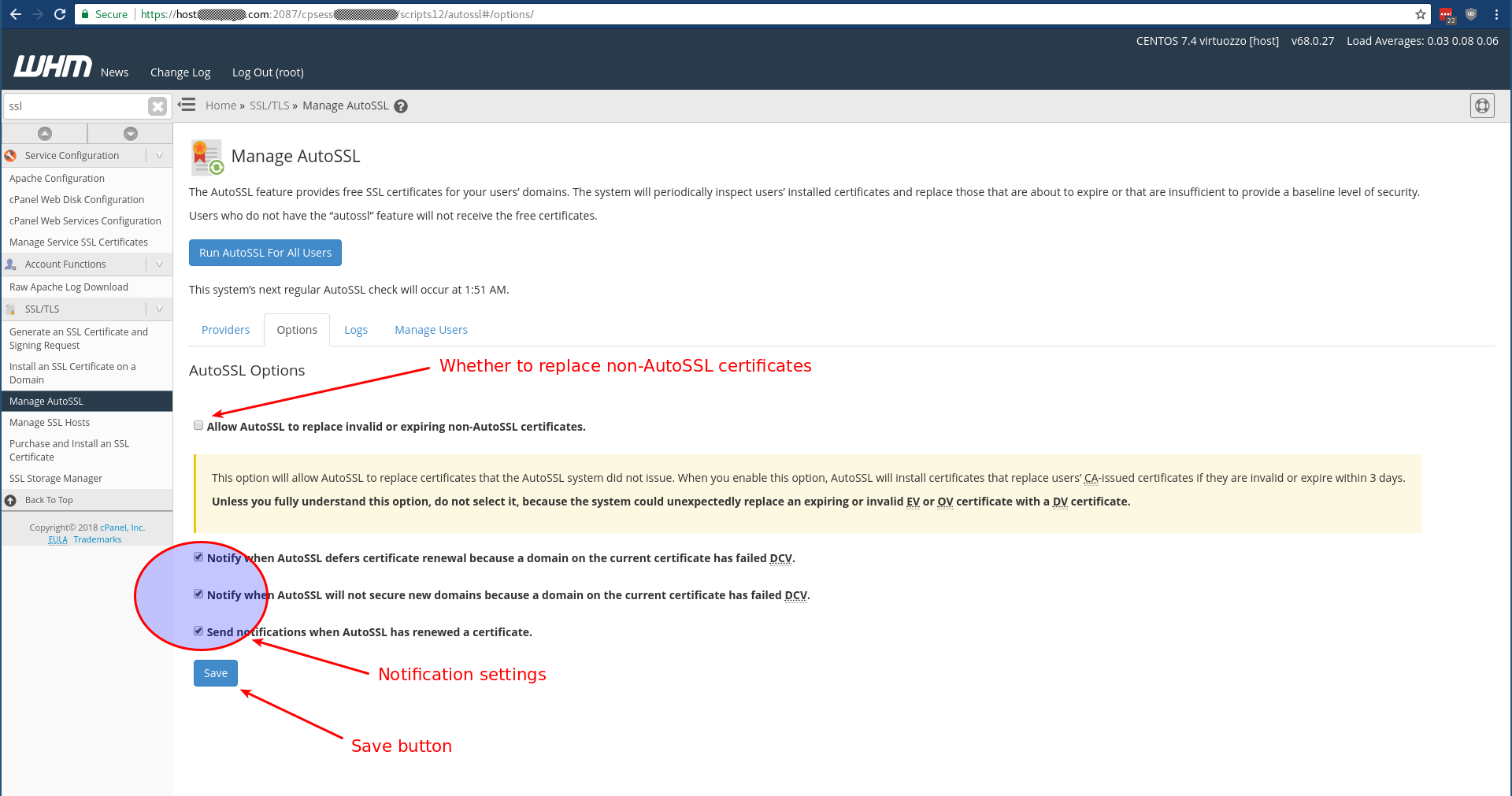Open Manage AutoSSL help question icon
1512x796 pixels.
click(x=401, y=106)
